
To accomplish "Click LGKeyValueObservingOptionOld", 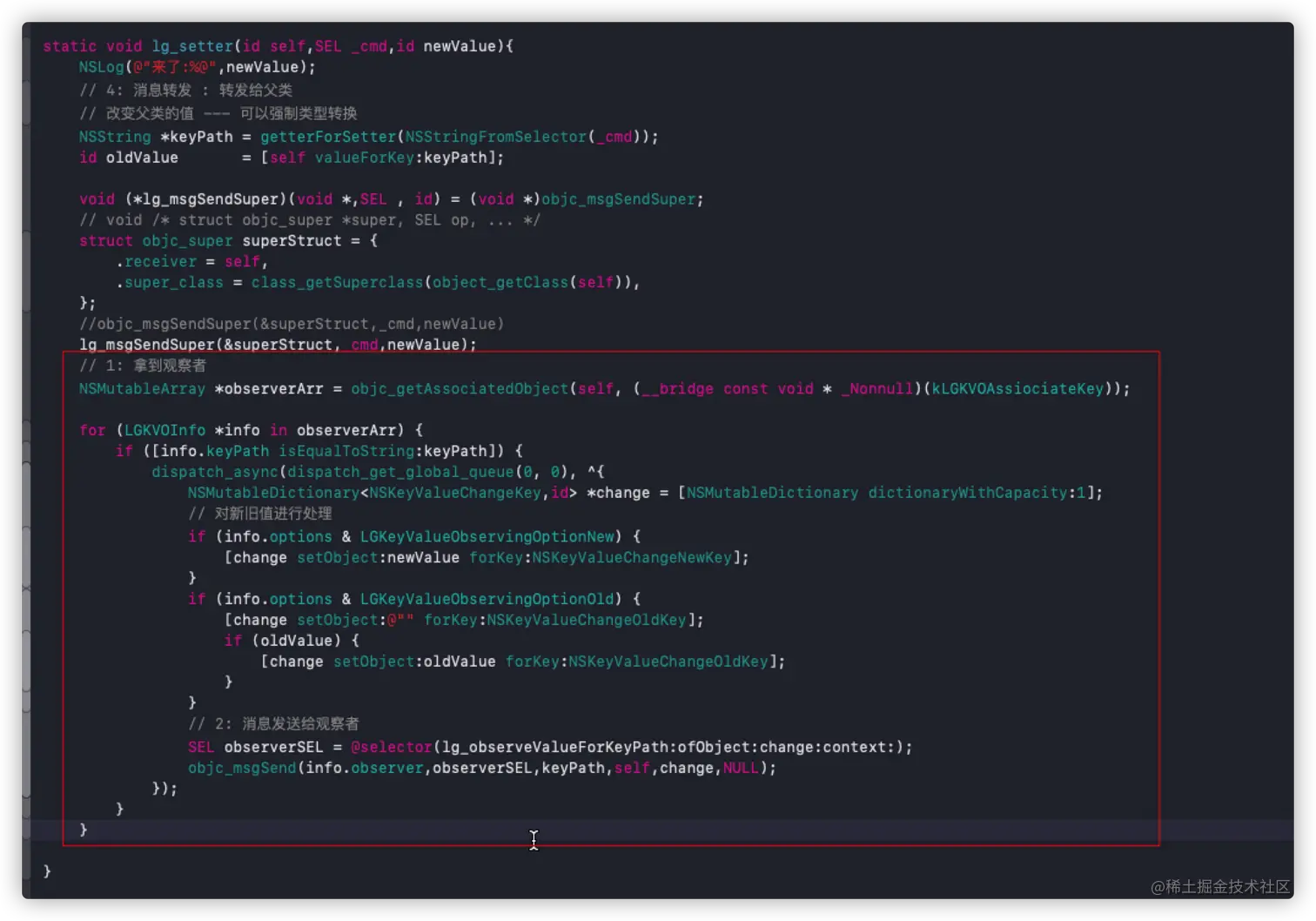I will 487,599.
